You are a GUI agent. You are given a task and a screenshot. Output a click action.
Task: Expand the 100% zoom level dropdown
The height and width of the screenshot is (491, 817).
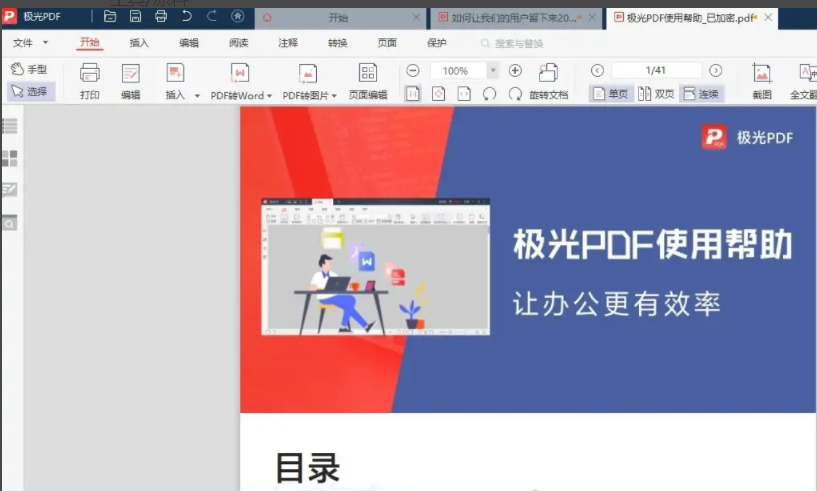493,70
